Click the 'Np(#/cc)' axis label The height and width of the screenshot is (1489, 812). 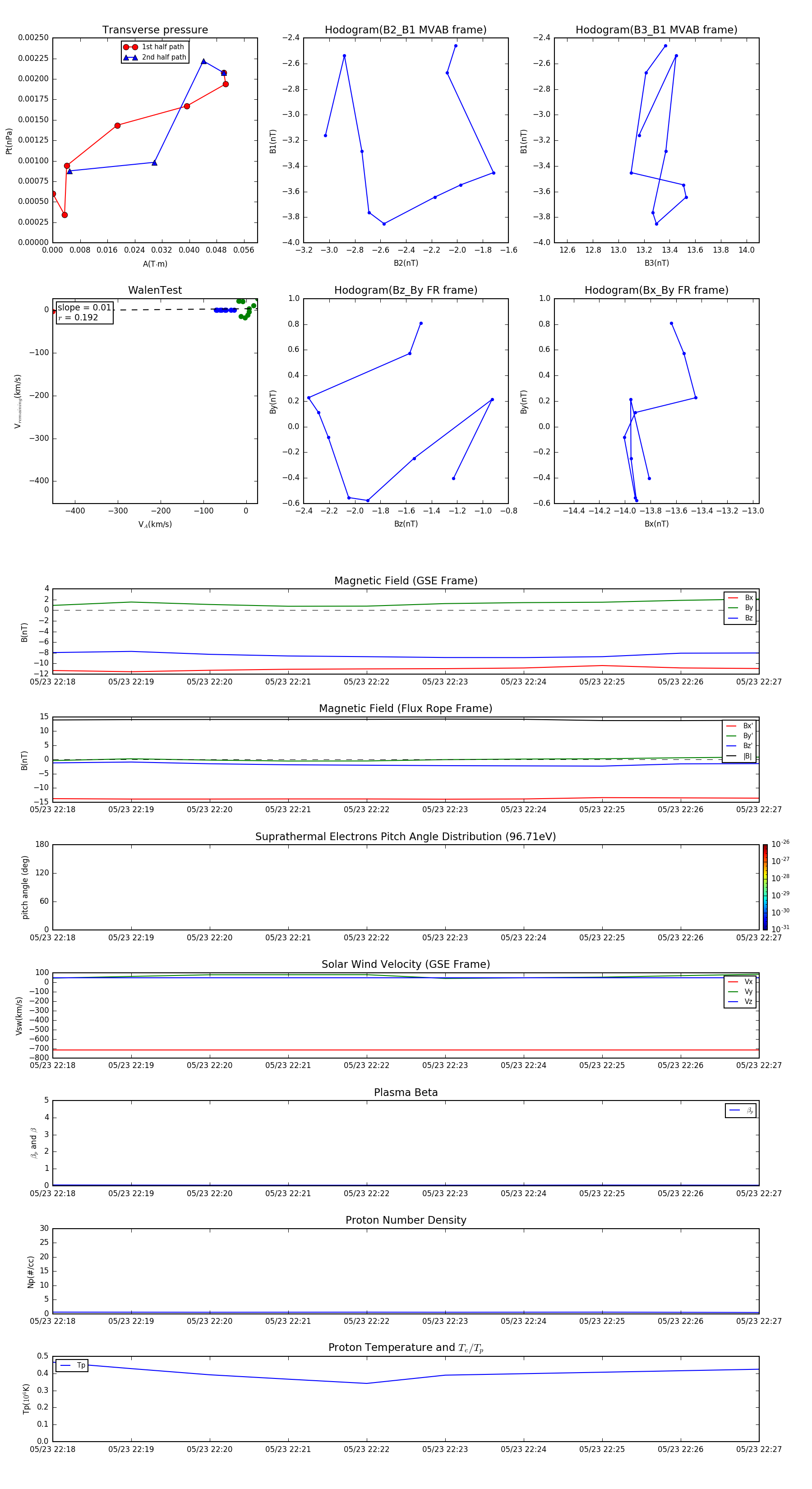[x=31, y=1272]
